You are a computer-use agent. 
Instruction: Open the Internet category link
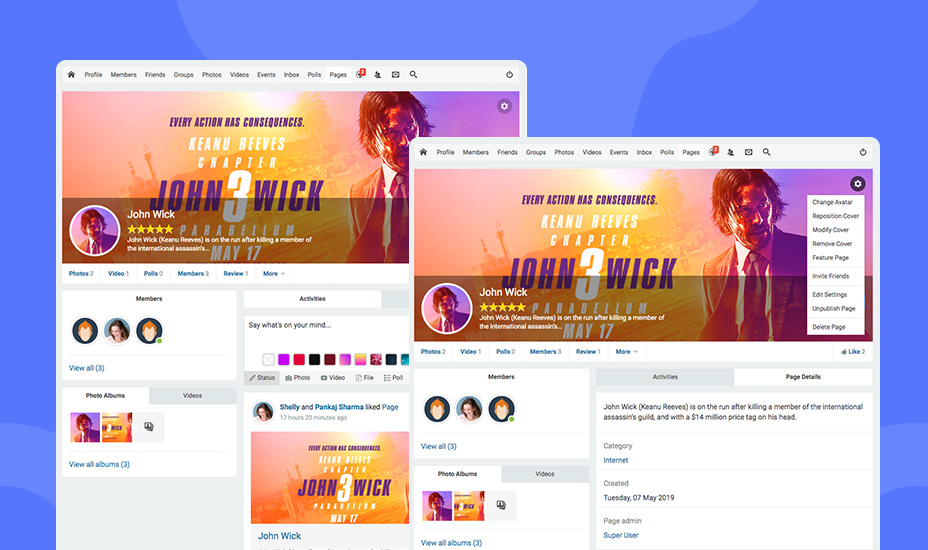(616, 460)
